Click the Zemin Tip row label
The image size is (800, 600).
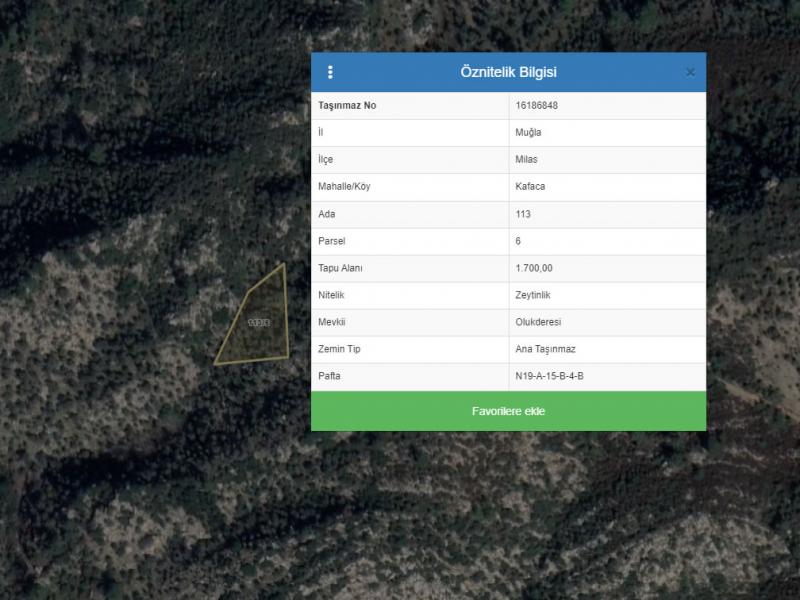(x=339, y=349)
